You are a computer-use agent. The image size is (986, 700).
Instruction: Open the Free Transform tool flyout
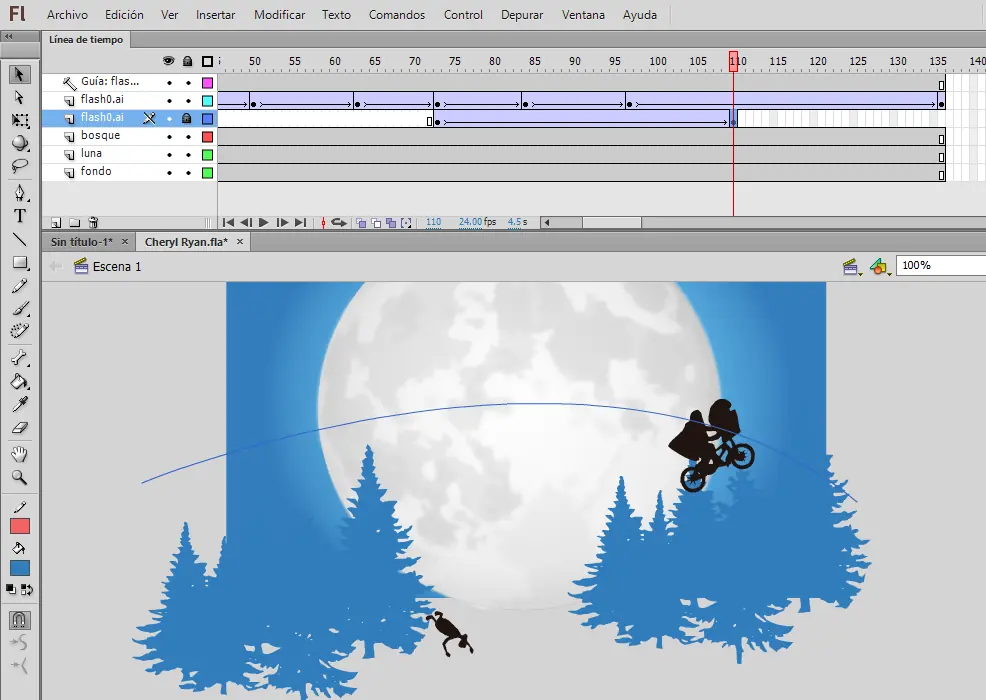19,120
